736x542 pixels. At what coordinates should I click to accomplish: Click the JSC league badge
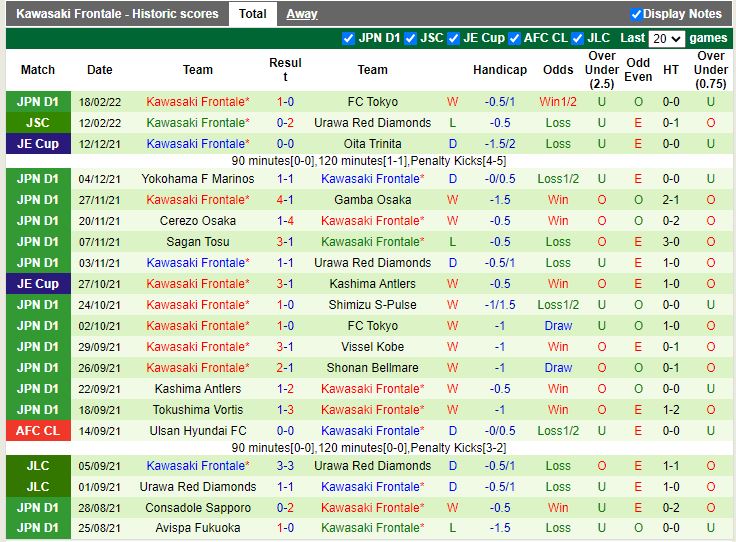pos(38,123)
